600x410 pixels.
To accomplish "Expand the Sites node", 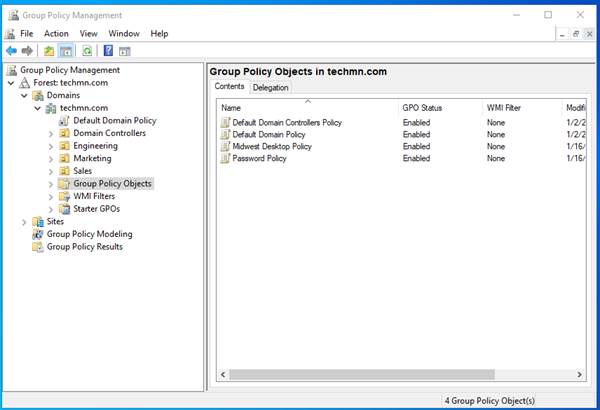I will tap(24, 222).
